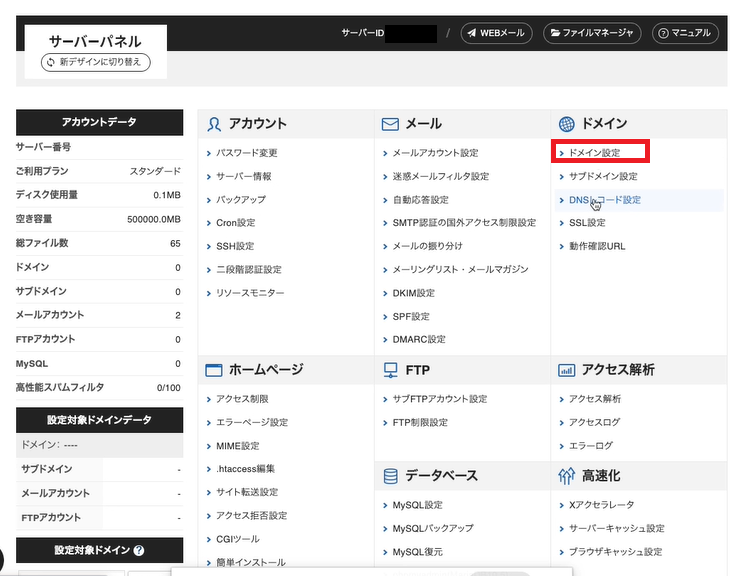Open MySQL復元
The height and width of the screenshot is (576, 743).
click(x=417, y=552)
